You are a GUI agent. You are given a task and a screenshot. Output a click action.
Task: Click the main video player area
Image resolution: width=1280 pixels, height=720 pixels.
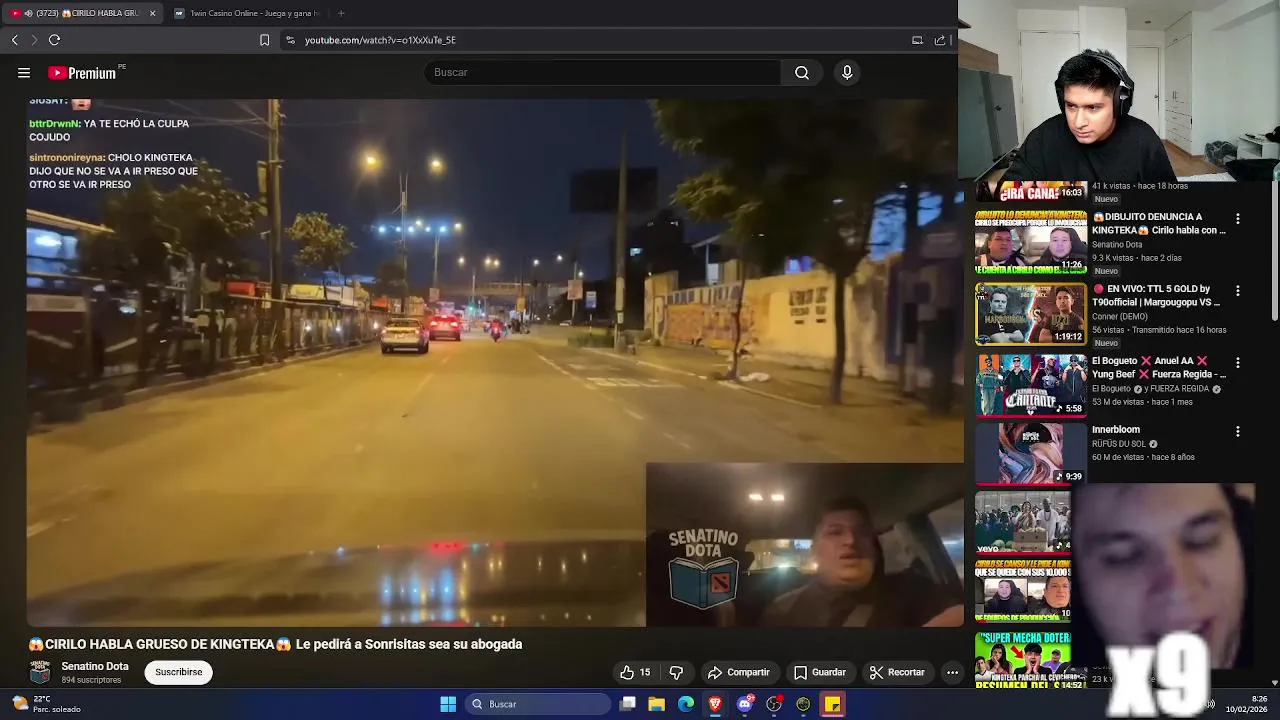pyautogui.click(x=495, y=362)
